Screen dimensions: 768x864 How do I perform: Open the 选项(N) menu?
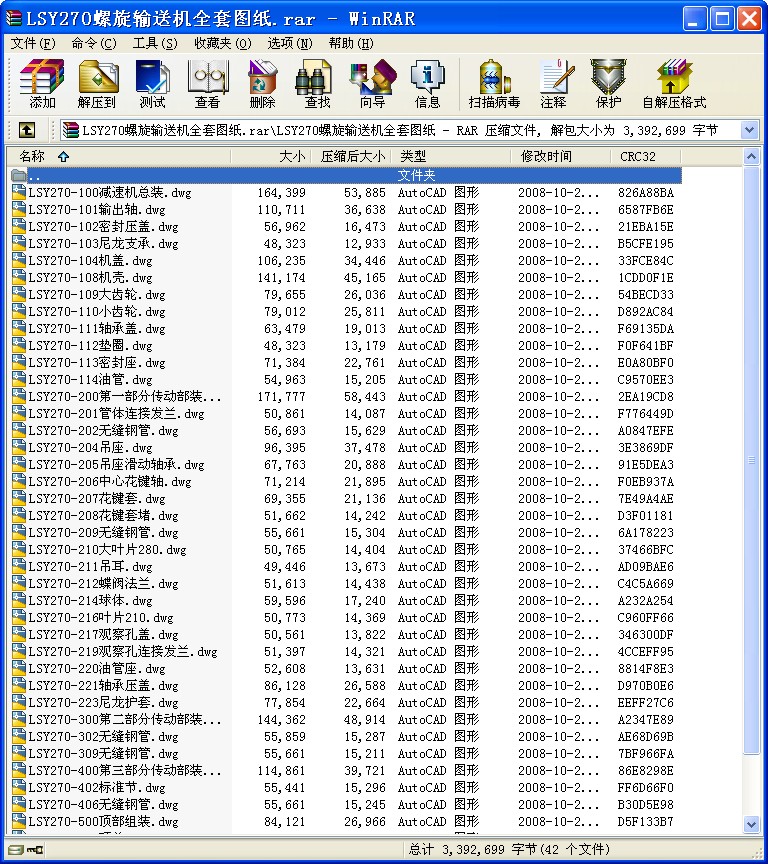pos(290,43)
